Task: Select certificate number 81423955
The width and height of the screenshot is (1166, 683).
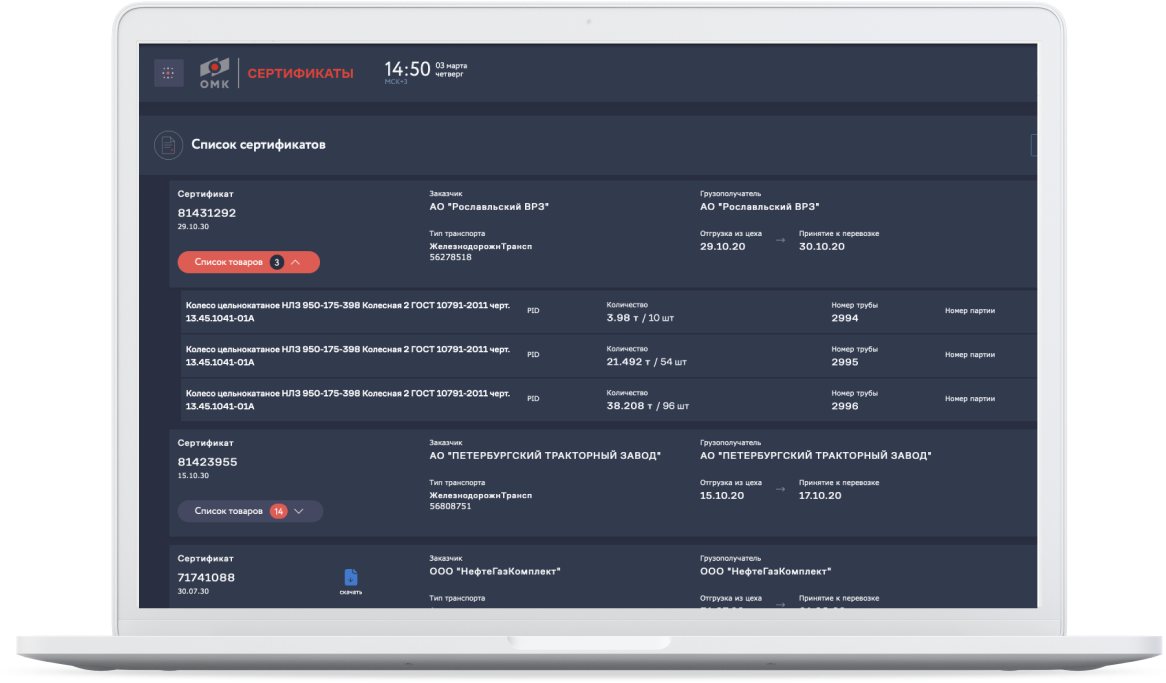Action: [x=207, y=462]
